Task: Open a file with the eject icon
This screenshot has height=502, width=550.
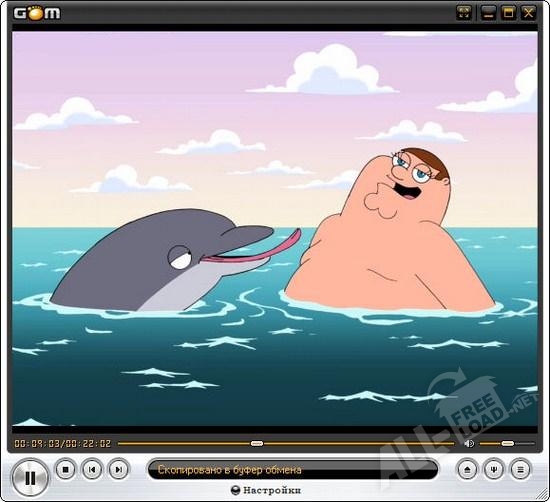Action: pos(467,469)
